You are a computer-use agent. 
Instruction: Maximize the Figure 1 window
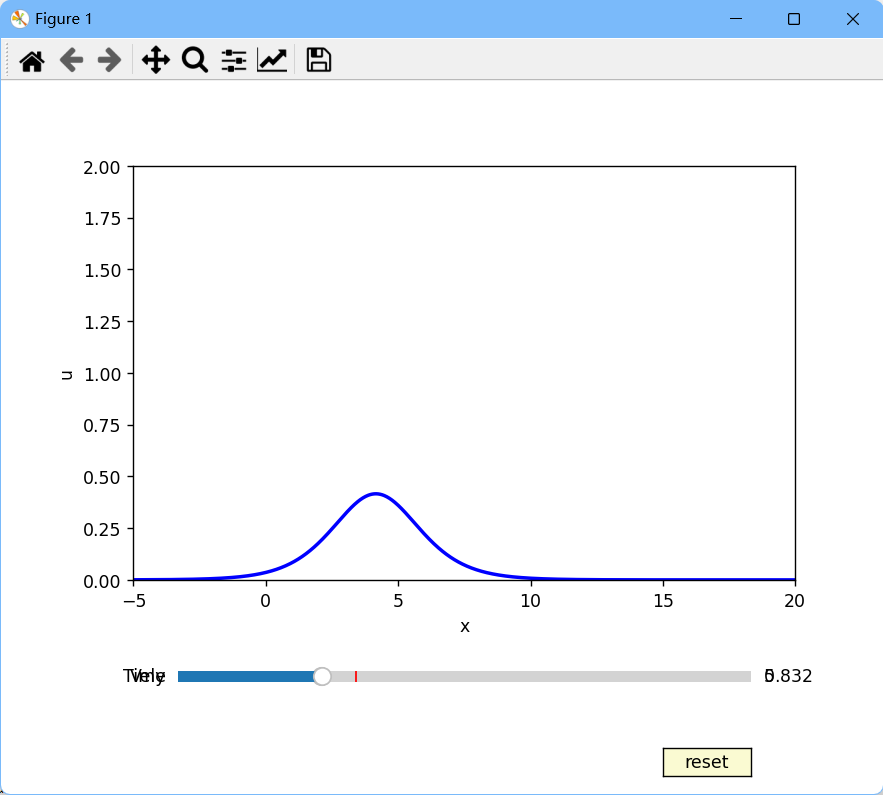tap(794, 19)
